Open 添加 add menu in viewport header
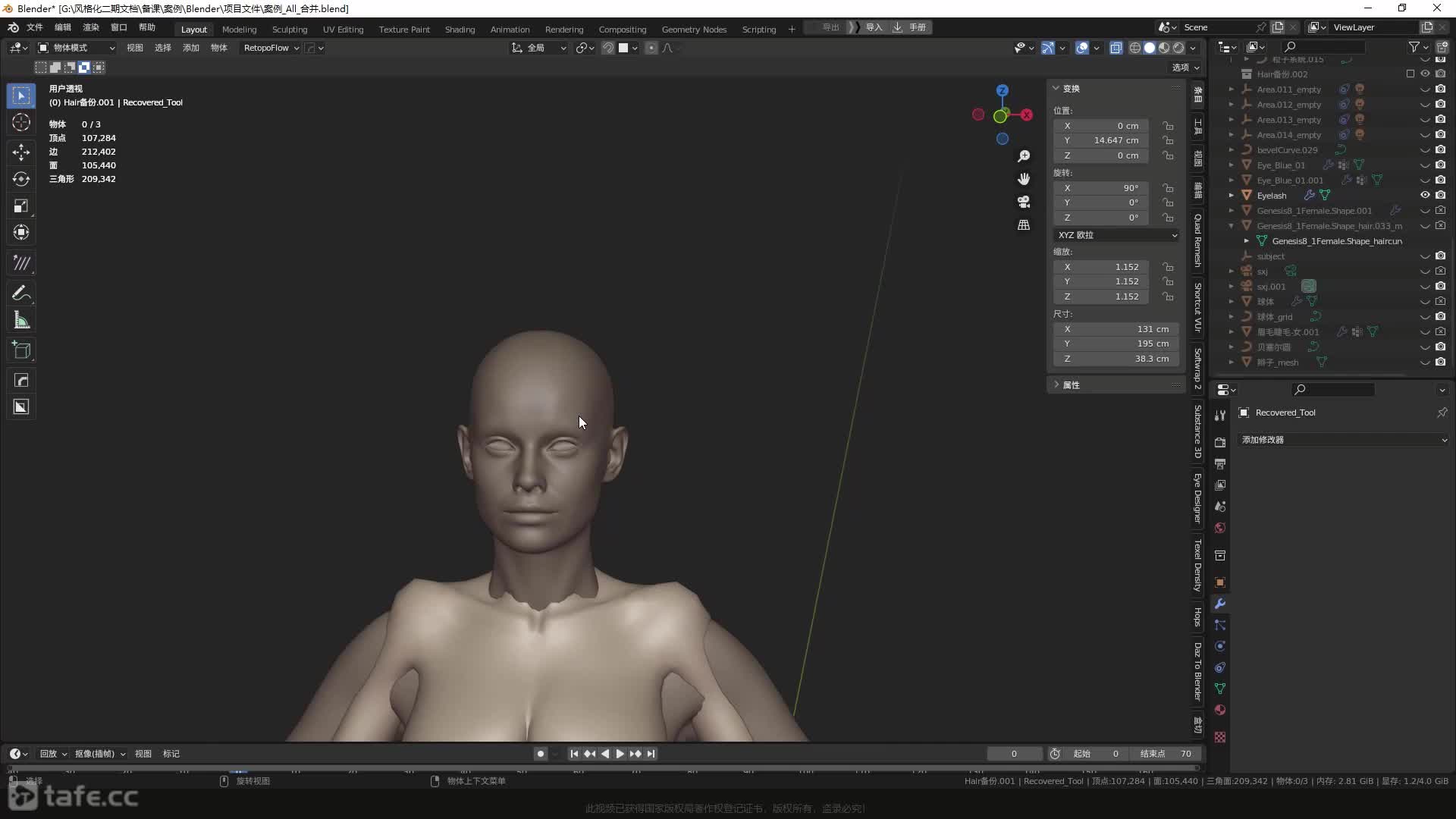This screenshot has height=819, width=1456. click(191, 48)
